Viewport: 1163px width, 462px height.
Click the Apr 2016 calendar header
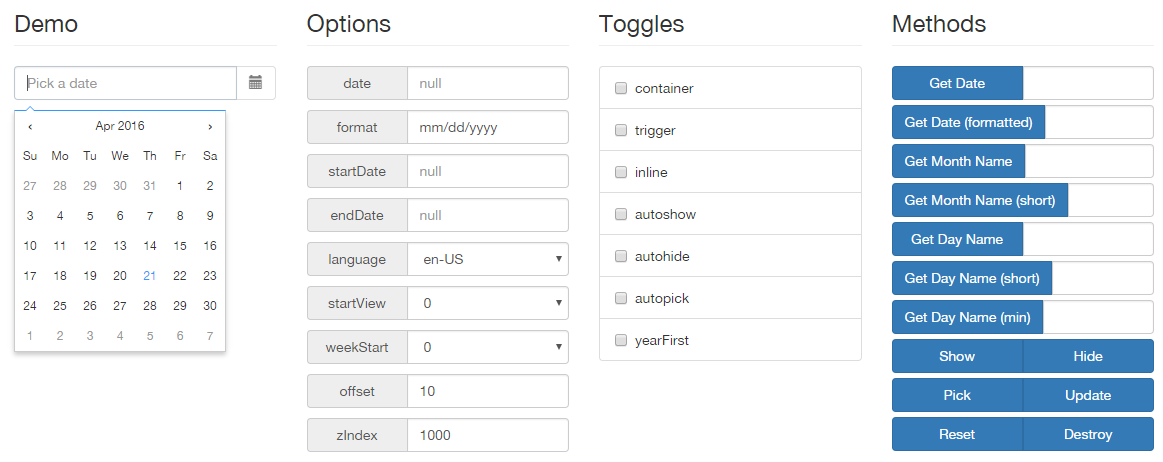120,126
